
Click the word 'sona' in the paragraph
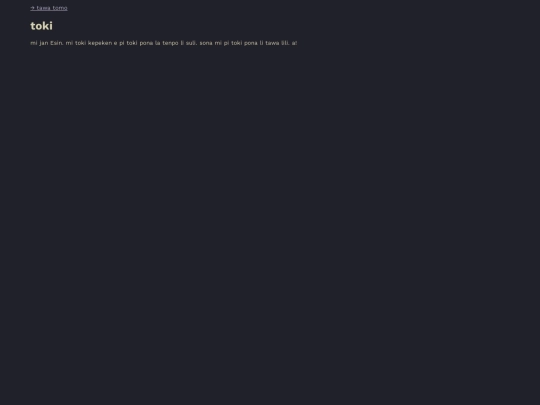[x=206, y=43]
